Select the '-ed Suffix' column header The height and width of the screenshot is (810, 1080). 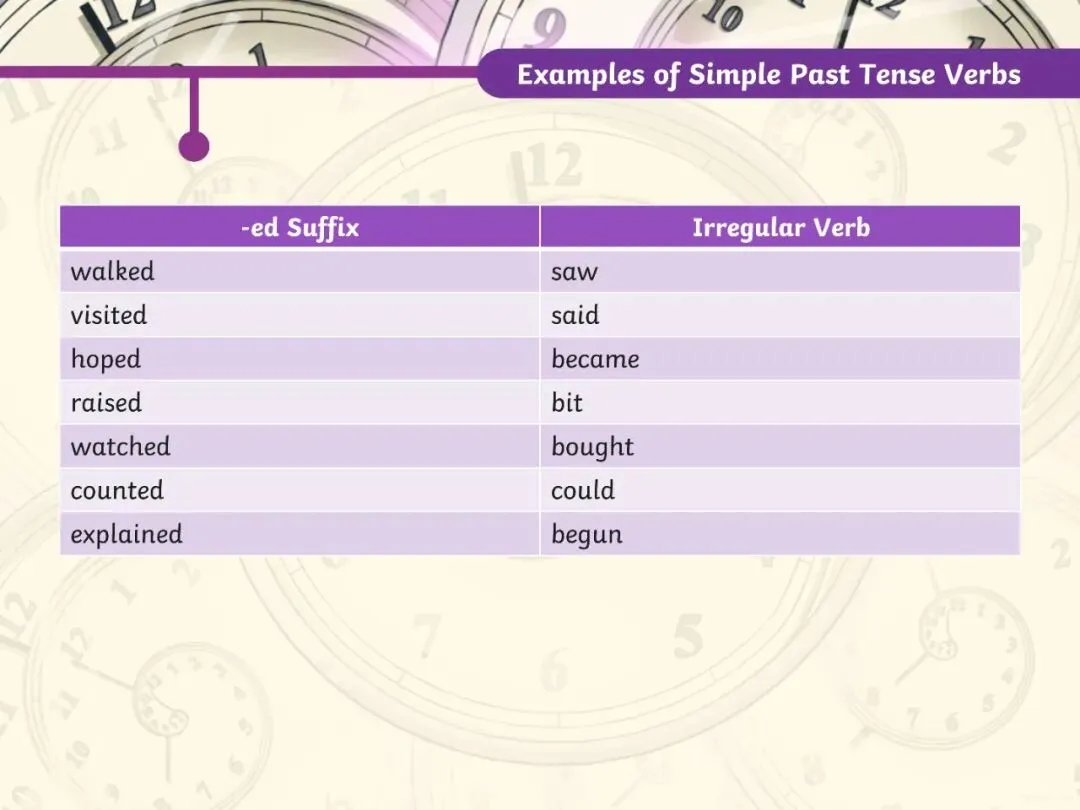(300, 227)
